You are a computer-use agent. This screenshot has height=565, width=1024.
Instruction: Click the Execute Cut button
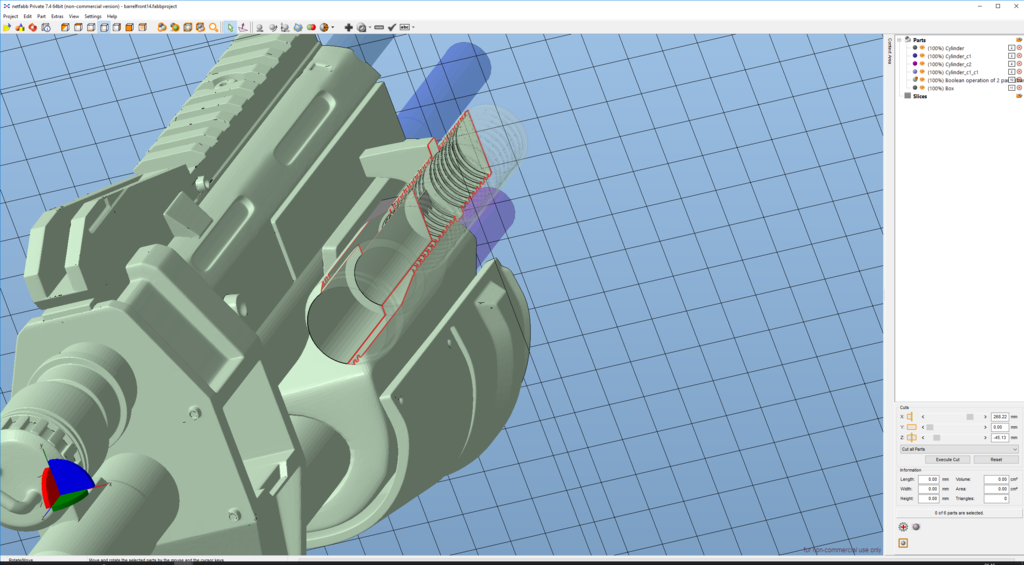[948, 459]
